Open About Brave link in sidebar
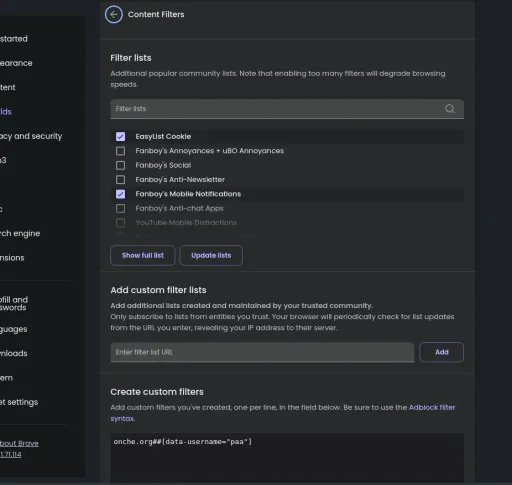 (19, 443)
